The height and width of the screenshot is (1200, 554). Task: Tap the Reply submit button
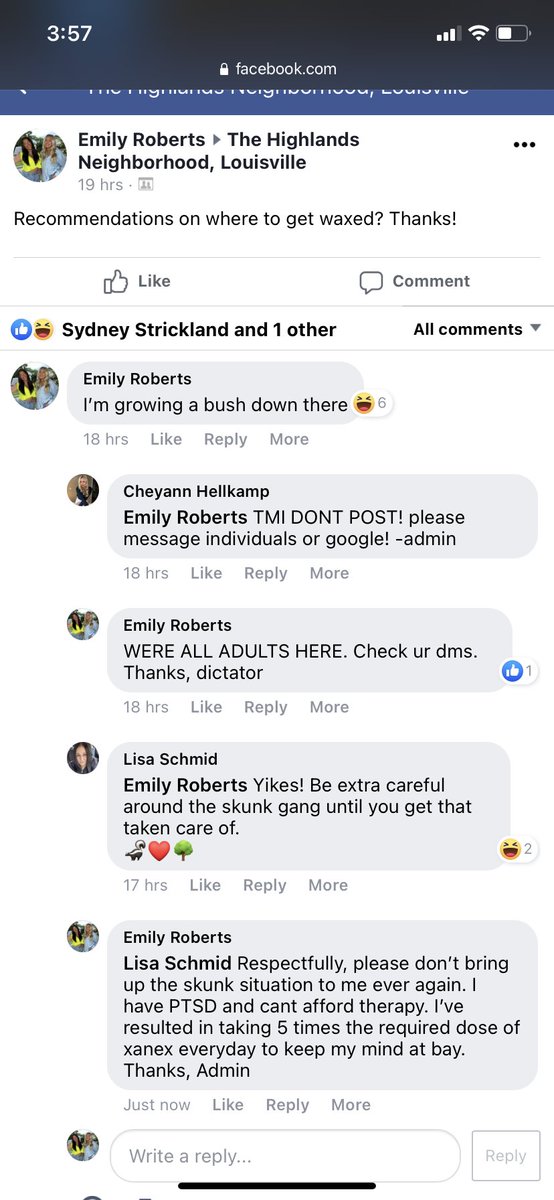(x=505, y=1156)
